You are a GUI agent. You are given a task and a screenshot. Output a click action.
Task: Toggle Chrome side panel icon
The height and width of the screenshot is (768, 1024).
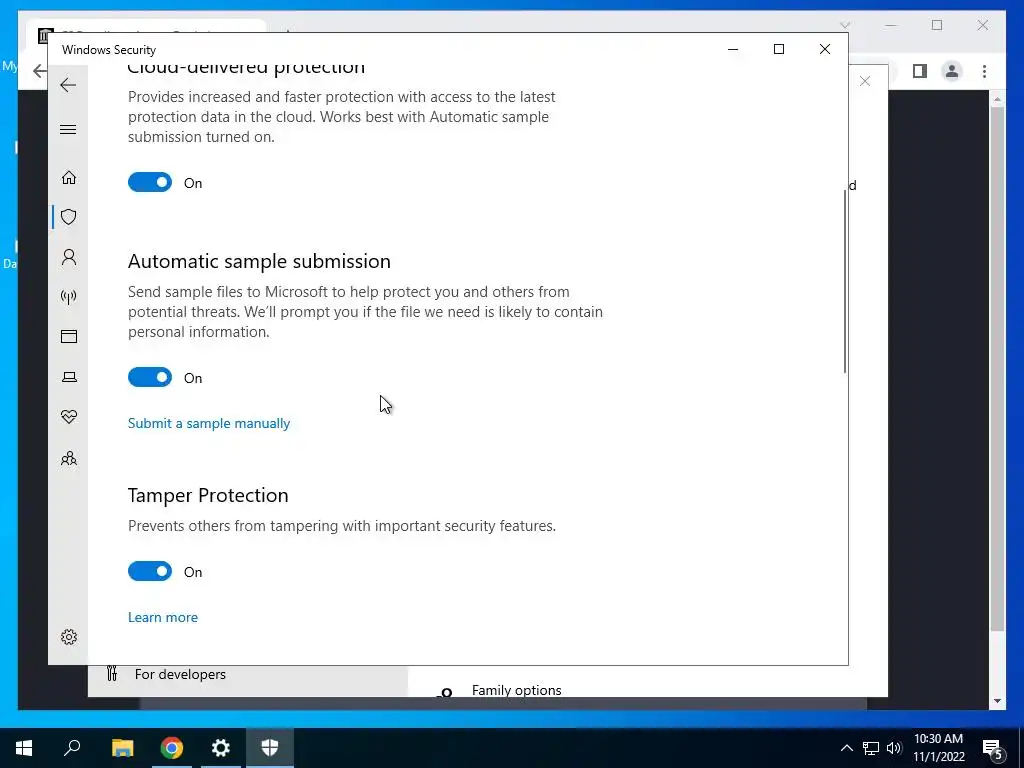coord(920,71)
